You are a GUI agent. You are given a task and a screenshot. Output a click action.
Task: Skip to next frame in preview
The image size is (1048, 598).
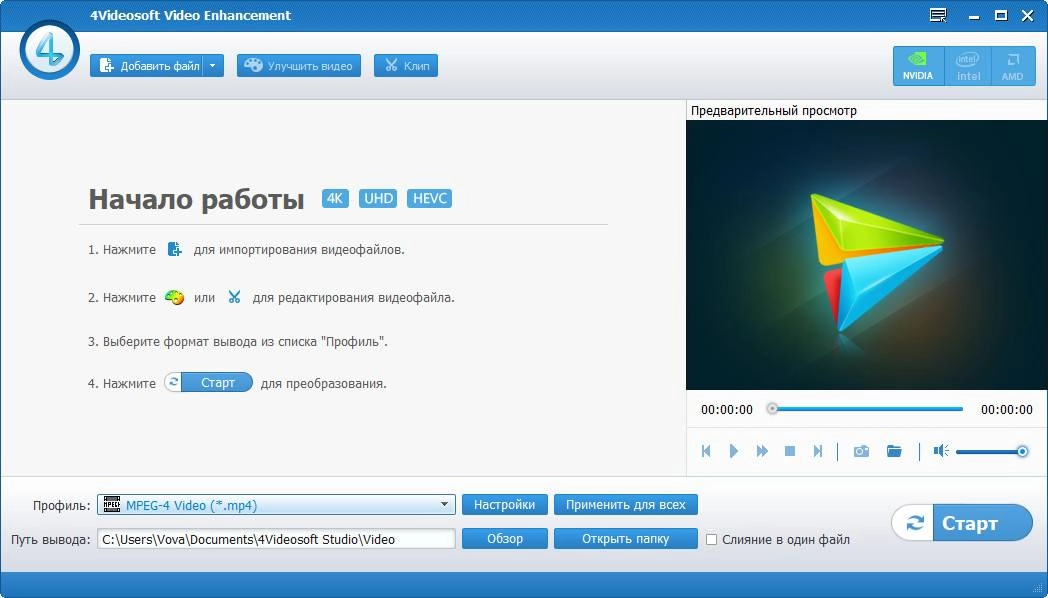[x=817, y=451]
